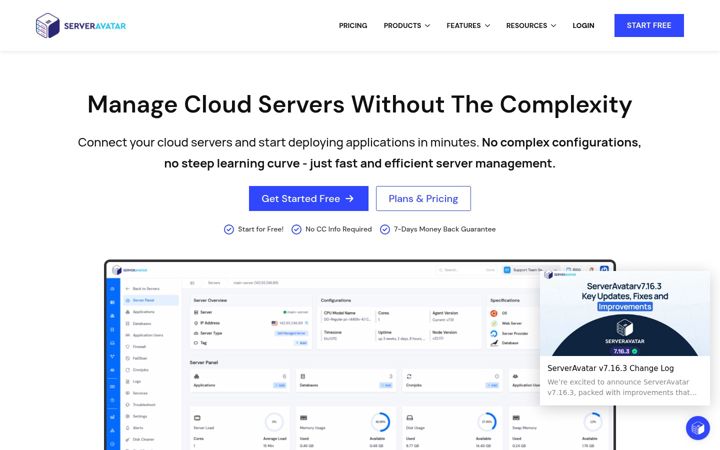
Task: Open the Login page
Action: 583,26
